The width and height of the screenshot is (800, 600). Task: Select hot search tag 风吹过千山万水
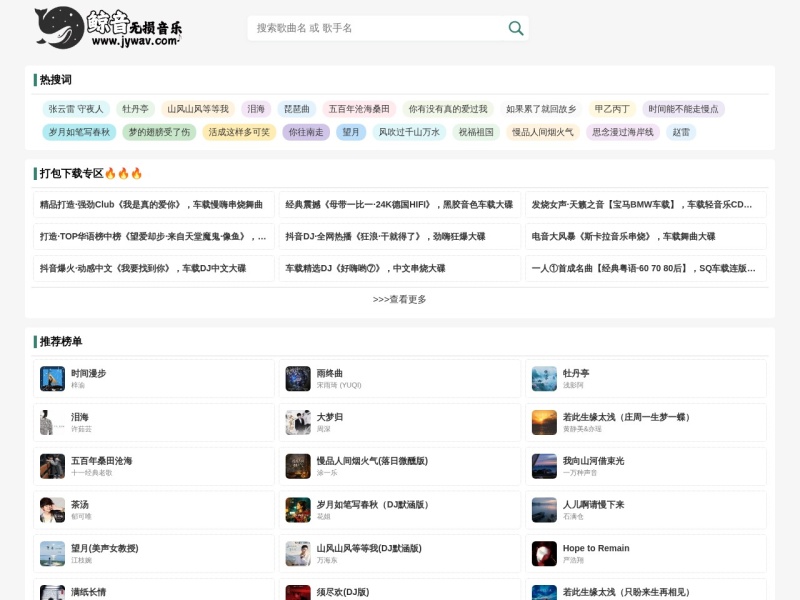(409, 132)
